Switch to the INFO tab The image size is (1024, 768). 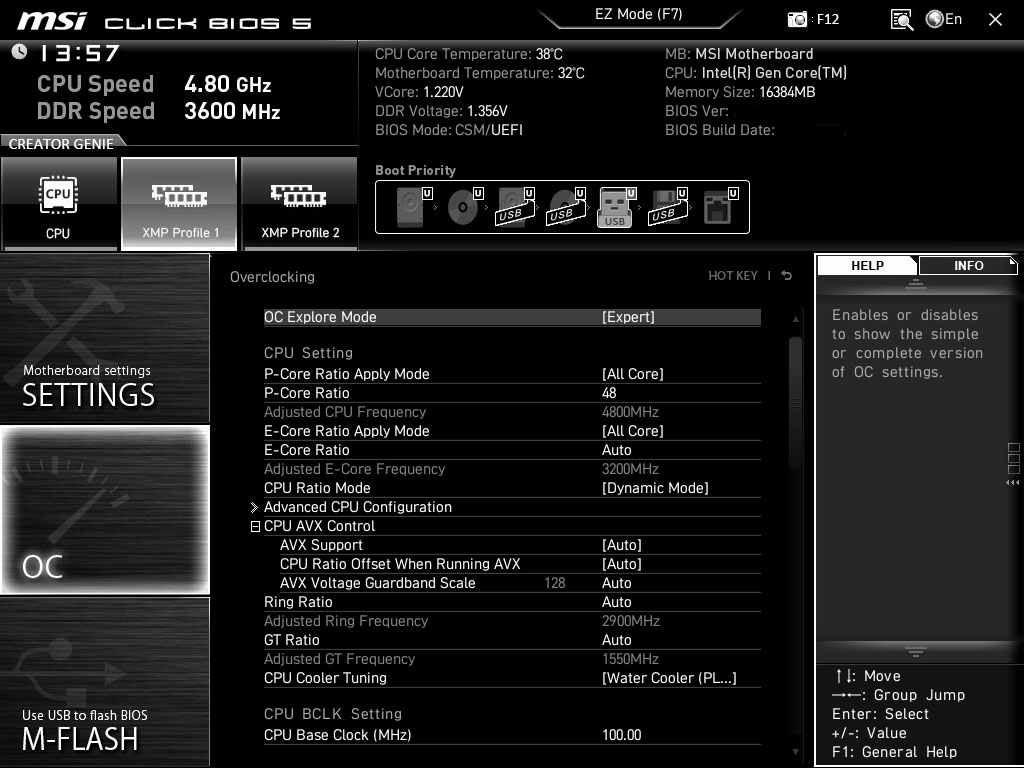point(968,265)
